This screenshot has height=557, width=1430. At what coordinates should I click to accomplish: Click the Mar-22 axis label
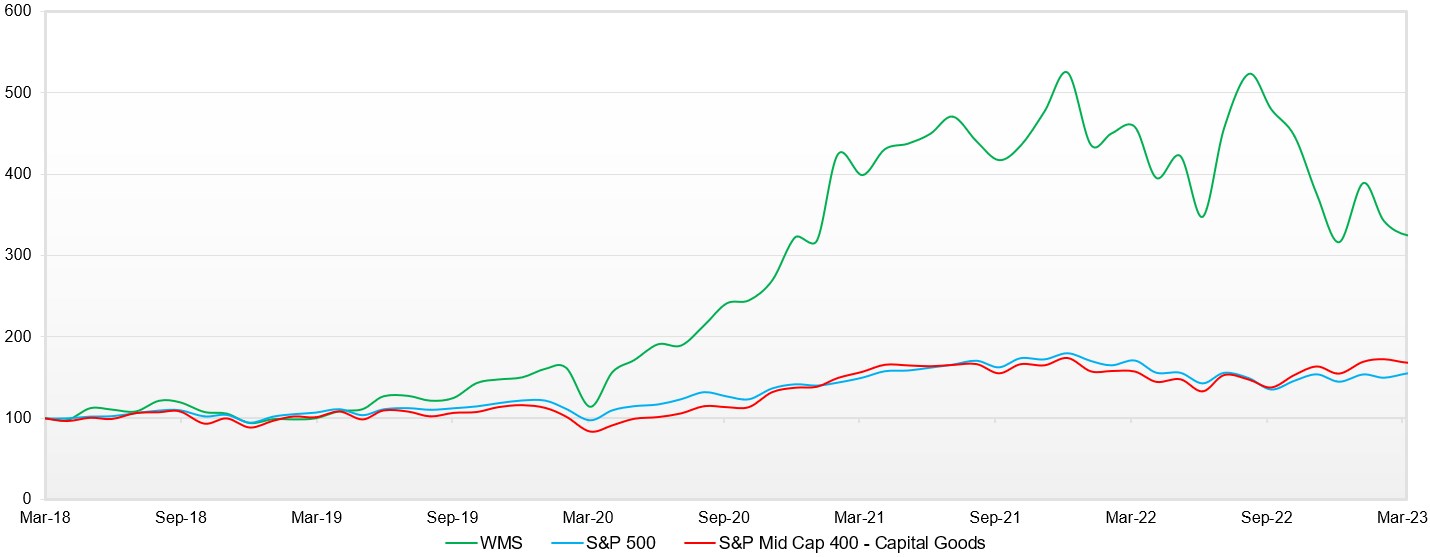[x=1131, y=517]
